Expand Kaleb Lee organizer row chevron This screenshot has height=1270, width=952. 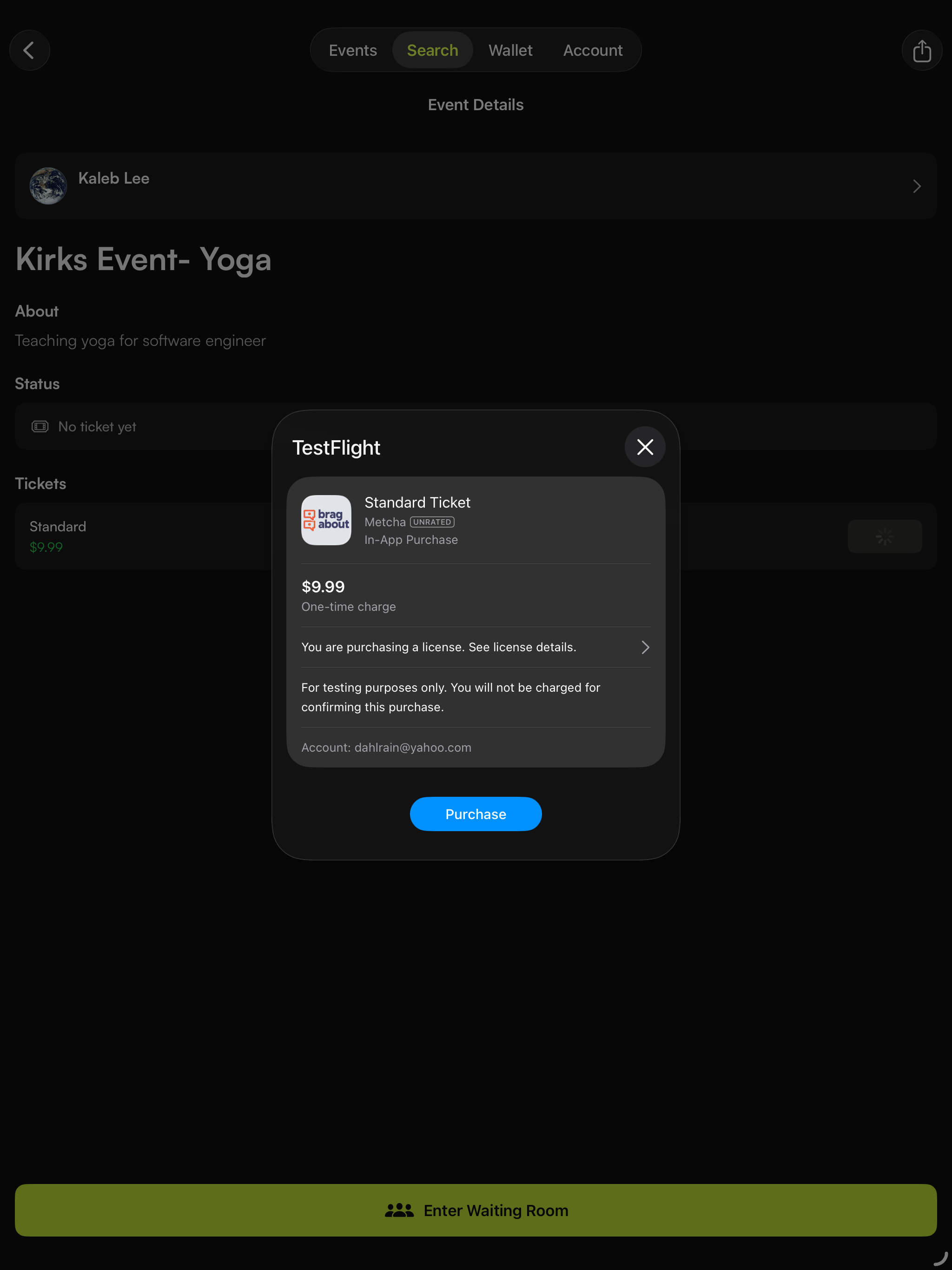click(x=917, y=186)
